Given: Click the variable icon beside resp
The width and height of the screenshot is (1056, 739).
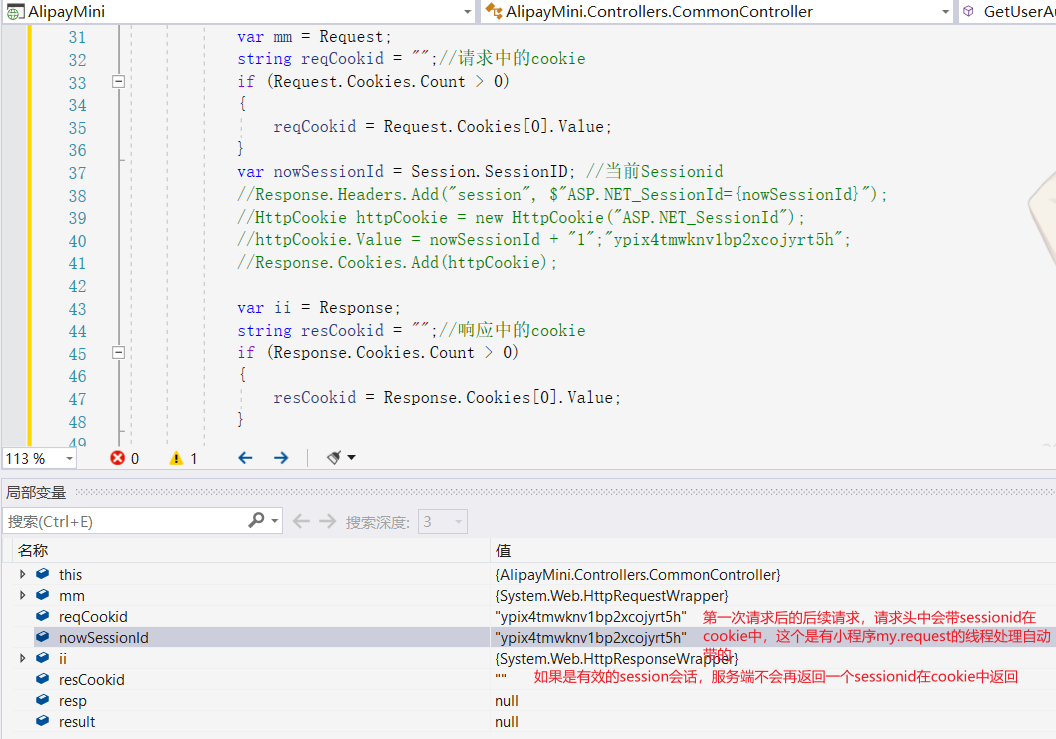Looking at the screenshot, I should point(42,700).
